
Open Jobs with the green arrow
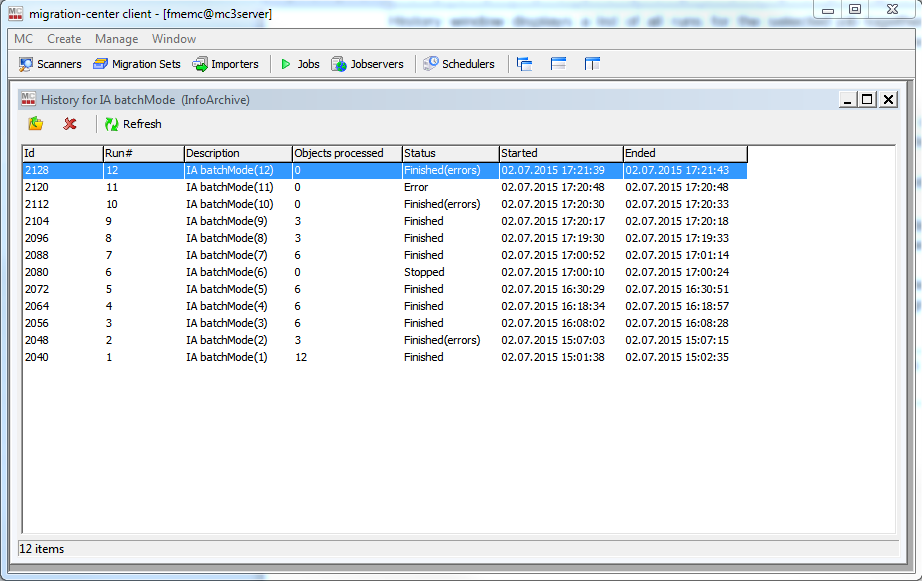point(299,64)
